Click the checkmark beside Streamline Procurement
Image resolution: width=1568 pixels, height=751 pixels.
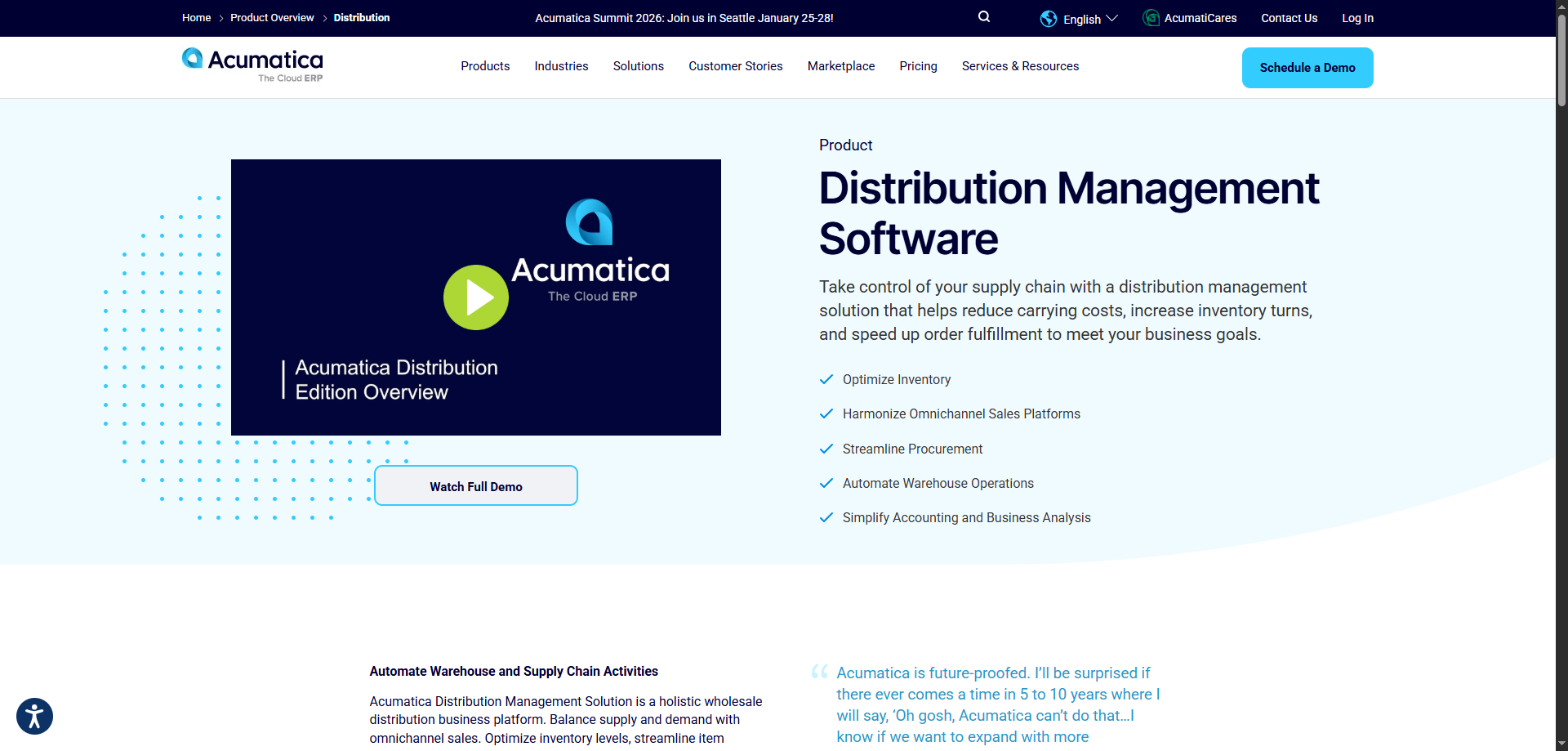tap(826, 449)
